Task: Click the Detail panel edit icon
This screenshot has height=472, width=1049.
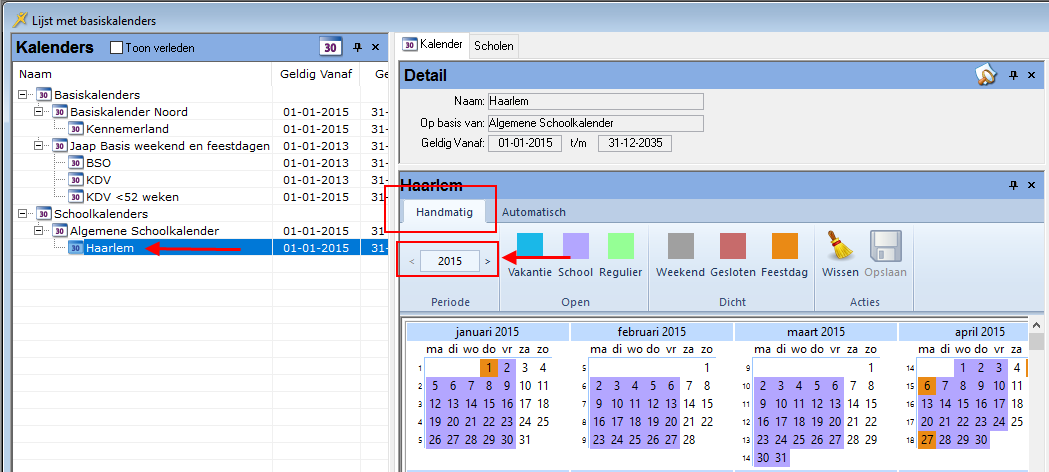Action: [985, 76]
